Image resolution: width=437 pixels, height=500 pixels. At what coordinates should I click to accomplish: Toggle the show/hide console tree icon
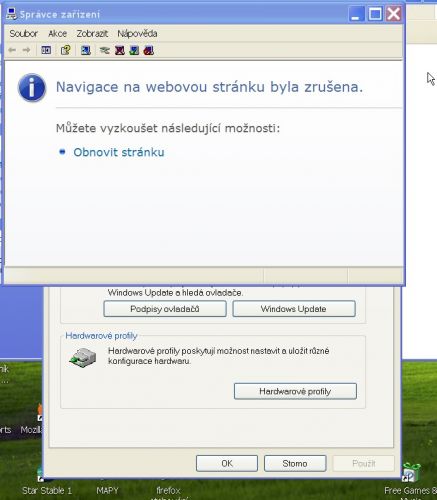tap(46, 50)
